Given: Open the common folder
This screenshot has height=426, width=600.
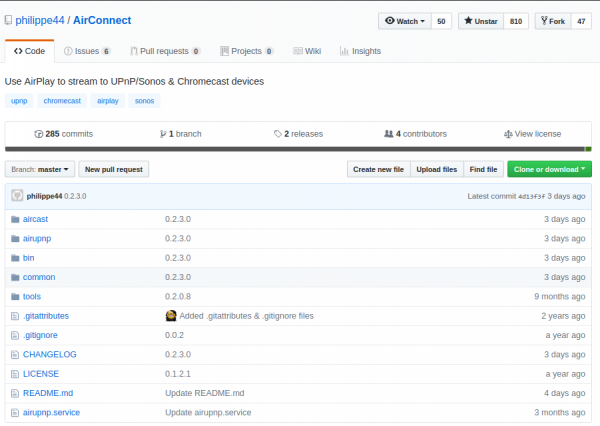Looking at the screenshot, I should tap(39, 277).
